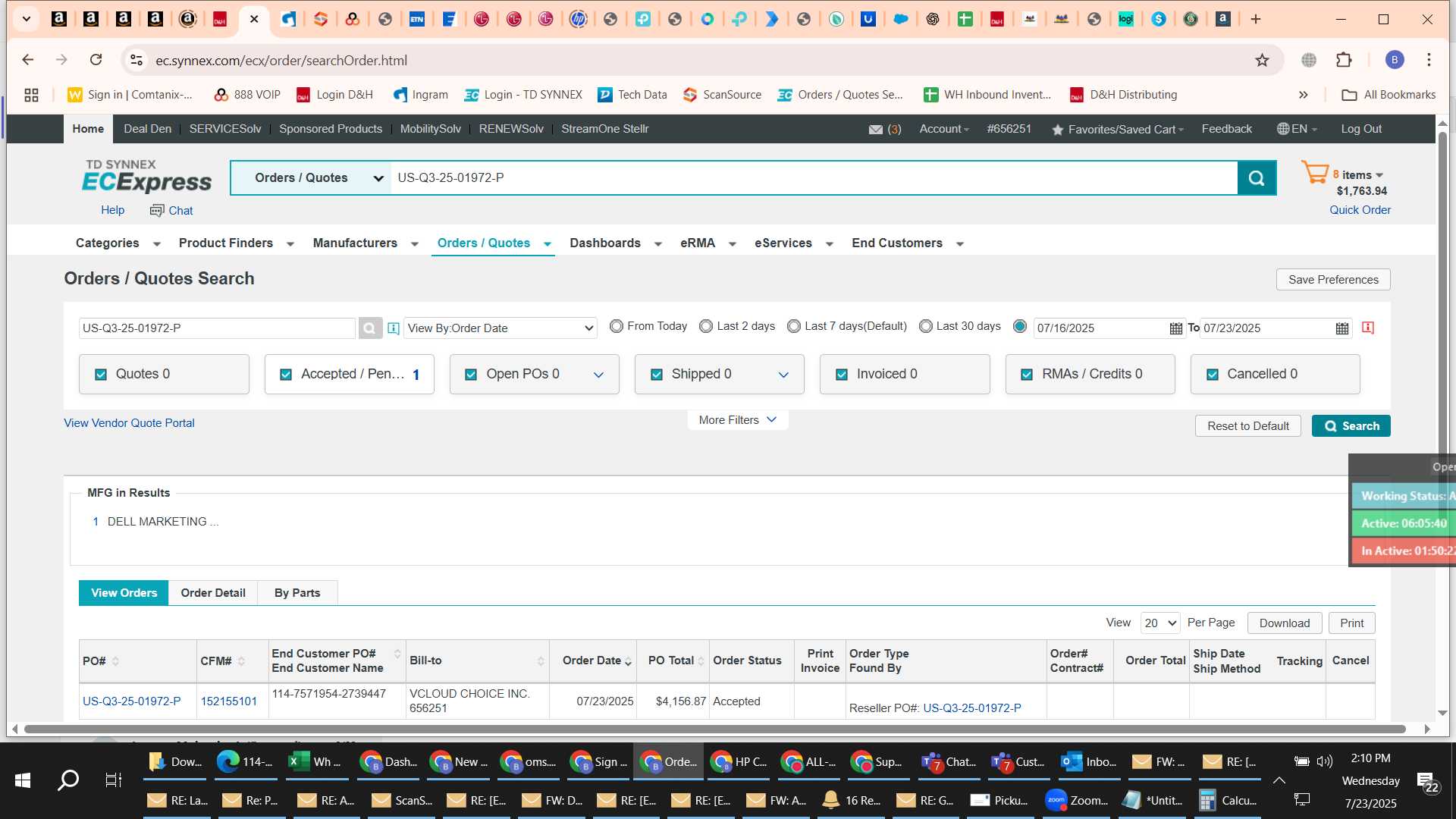
Task: Select Last 7 days(Default) radio button
Action: click(794, 326)
